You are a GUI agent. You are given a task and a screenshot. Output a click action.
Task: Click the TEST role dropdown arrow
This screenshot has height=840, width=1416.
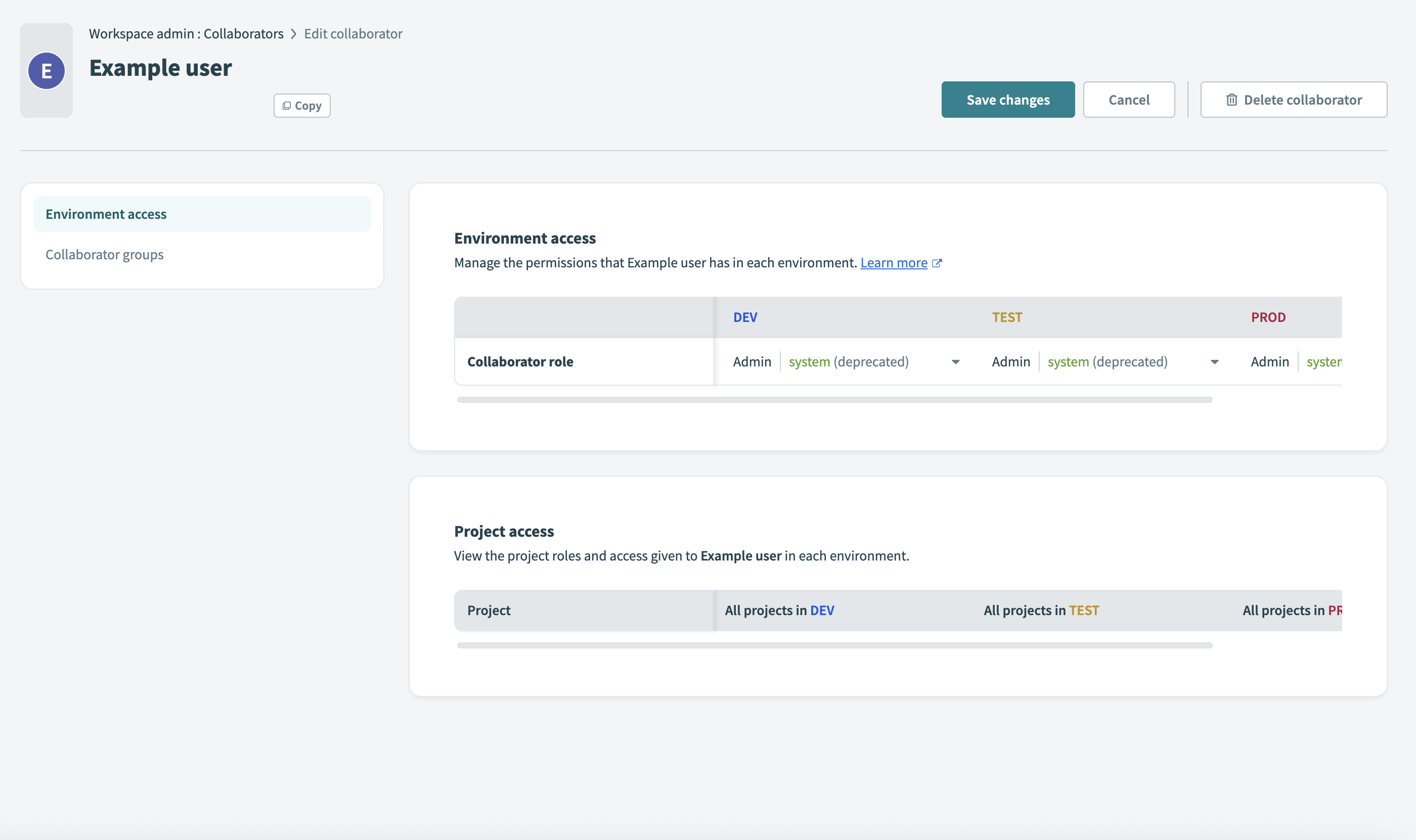[1214, 362]
